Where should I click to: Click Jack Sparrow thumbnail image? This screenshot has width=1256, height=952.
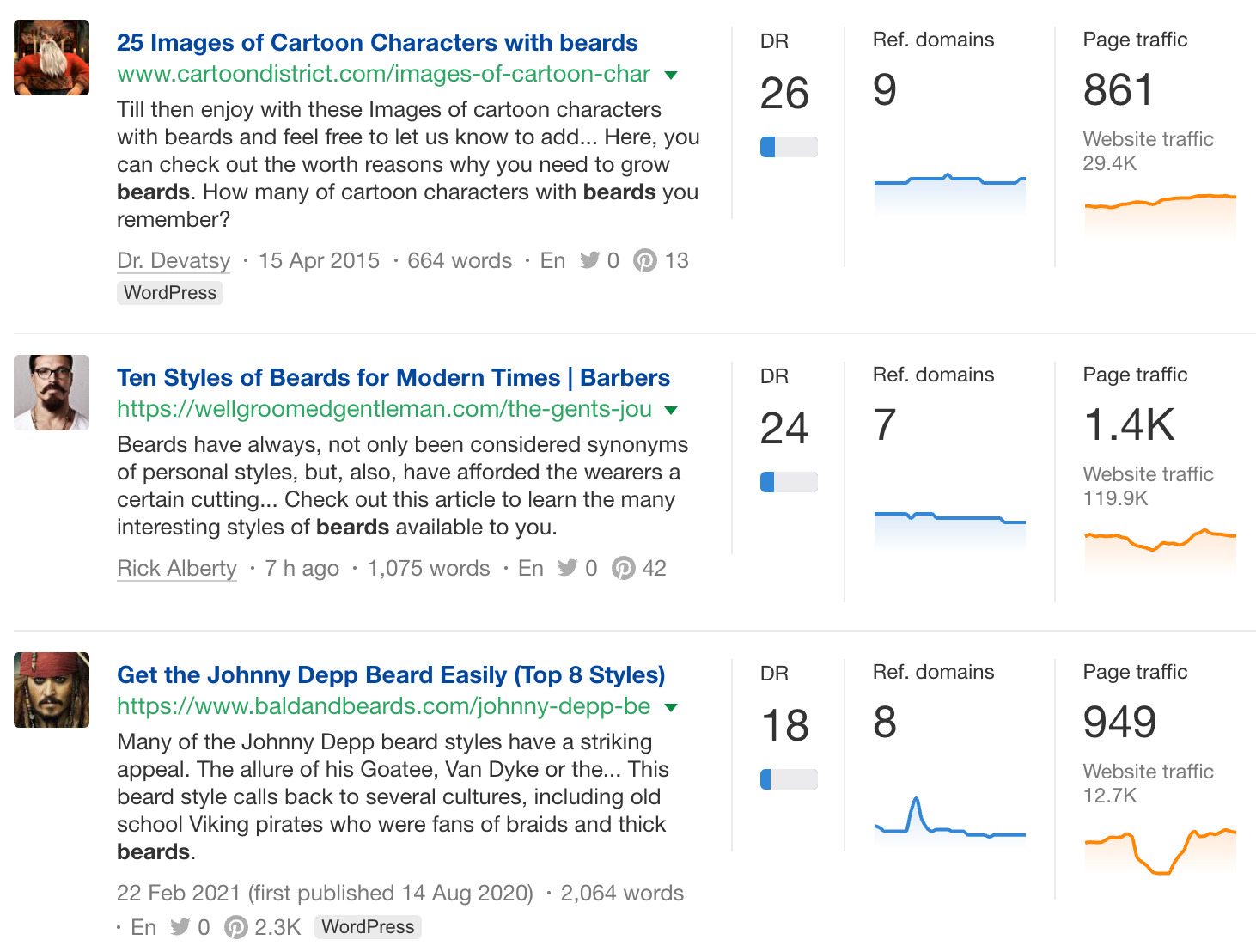coord(52,690)
